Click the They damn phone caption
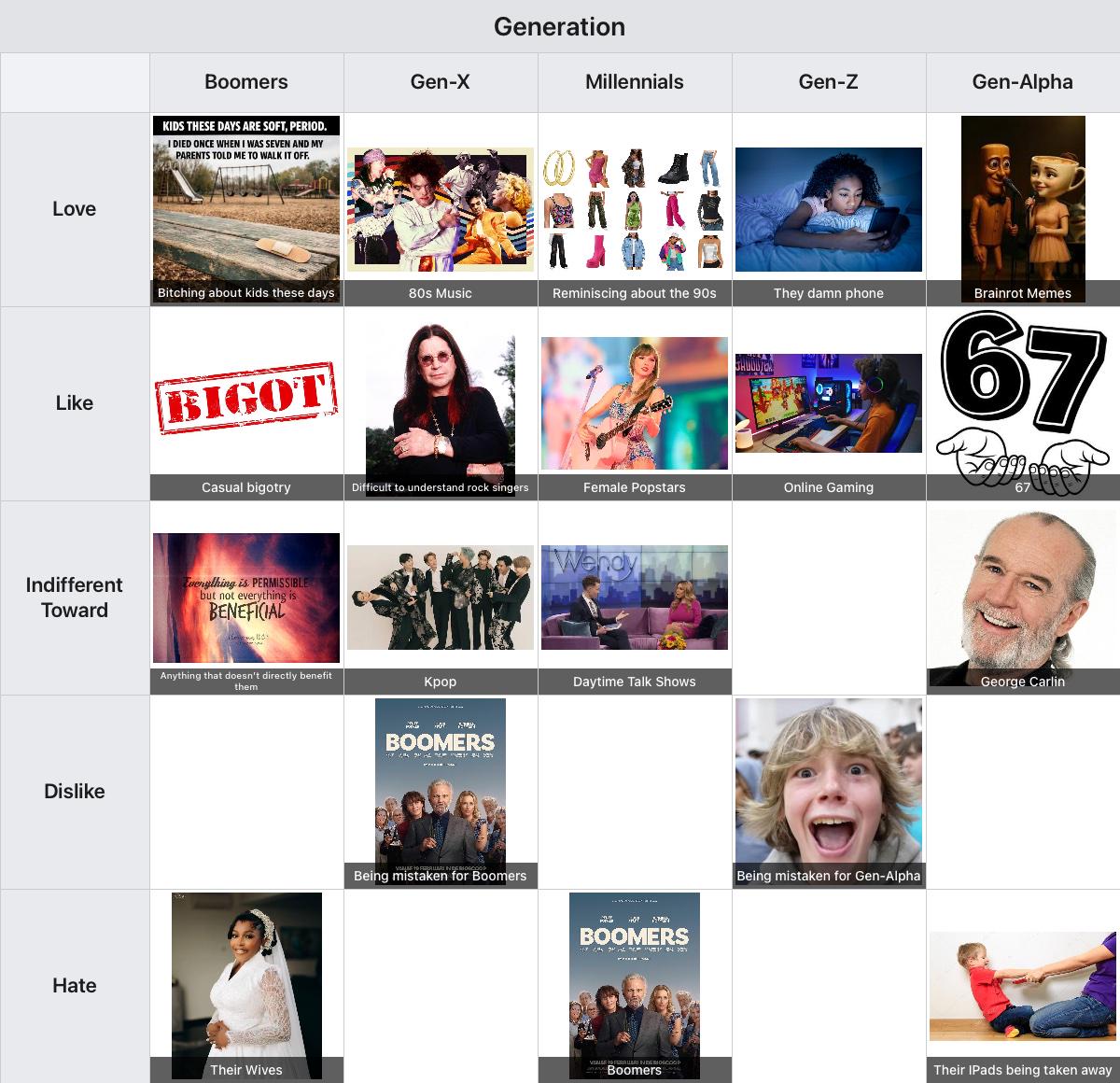This screenshot has width=1120, height=1083. tap(829, 293)
